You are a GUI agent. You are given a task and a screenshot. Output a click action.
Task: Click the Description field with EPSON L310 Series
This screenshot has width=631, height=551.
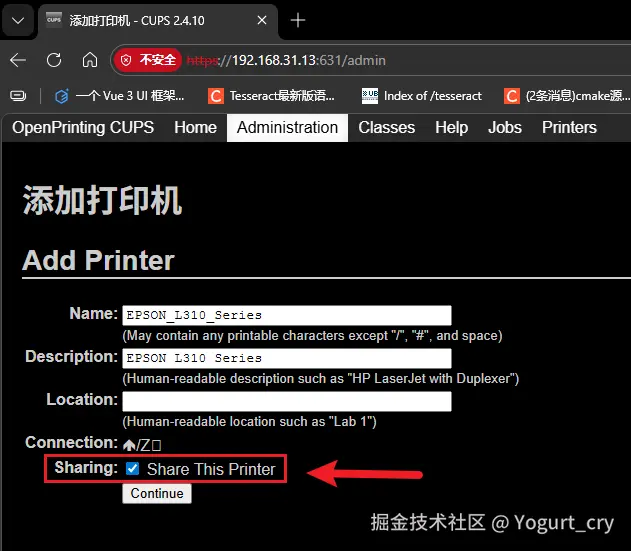287,358
